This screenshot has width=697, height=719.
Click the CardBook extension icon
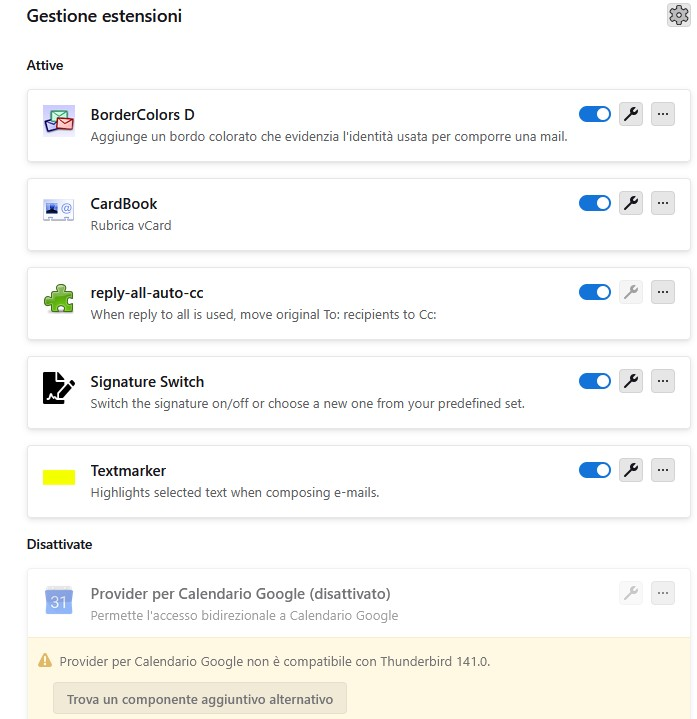pos(59,209)
